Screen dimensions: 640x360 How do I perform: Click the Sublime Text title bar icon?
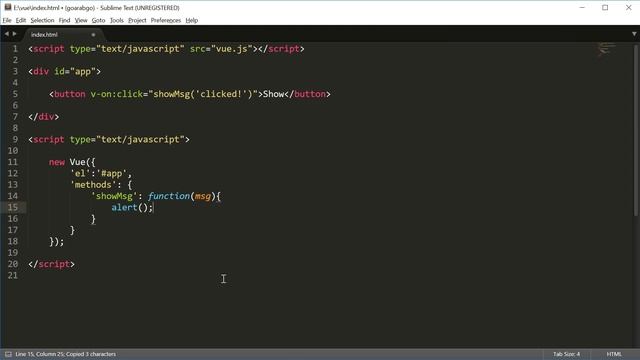tap(8, 7)
